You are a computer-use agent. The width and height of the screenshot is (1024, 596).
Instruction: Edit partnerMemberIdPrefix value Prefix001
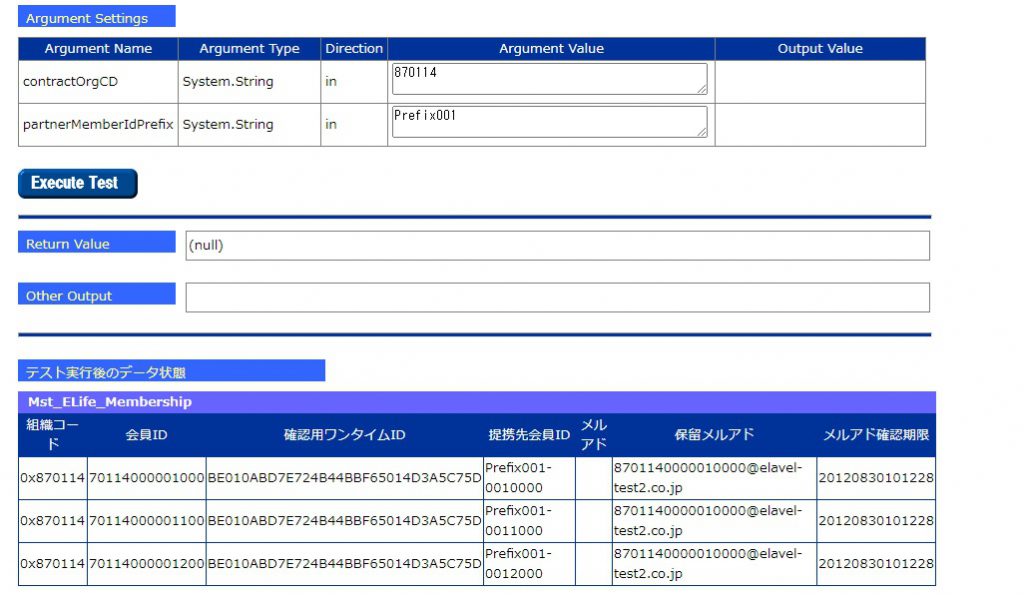(x=549, y=122)
